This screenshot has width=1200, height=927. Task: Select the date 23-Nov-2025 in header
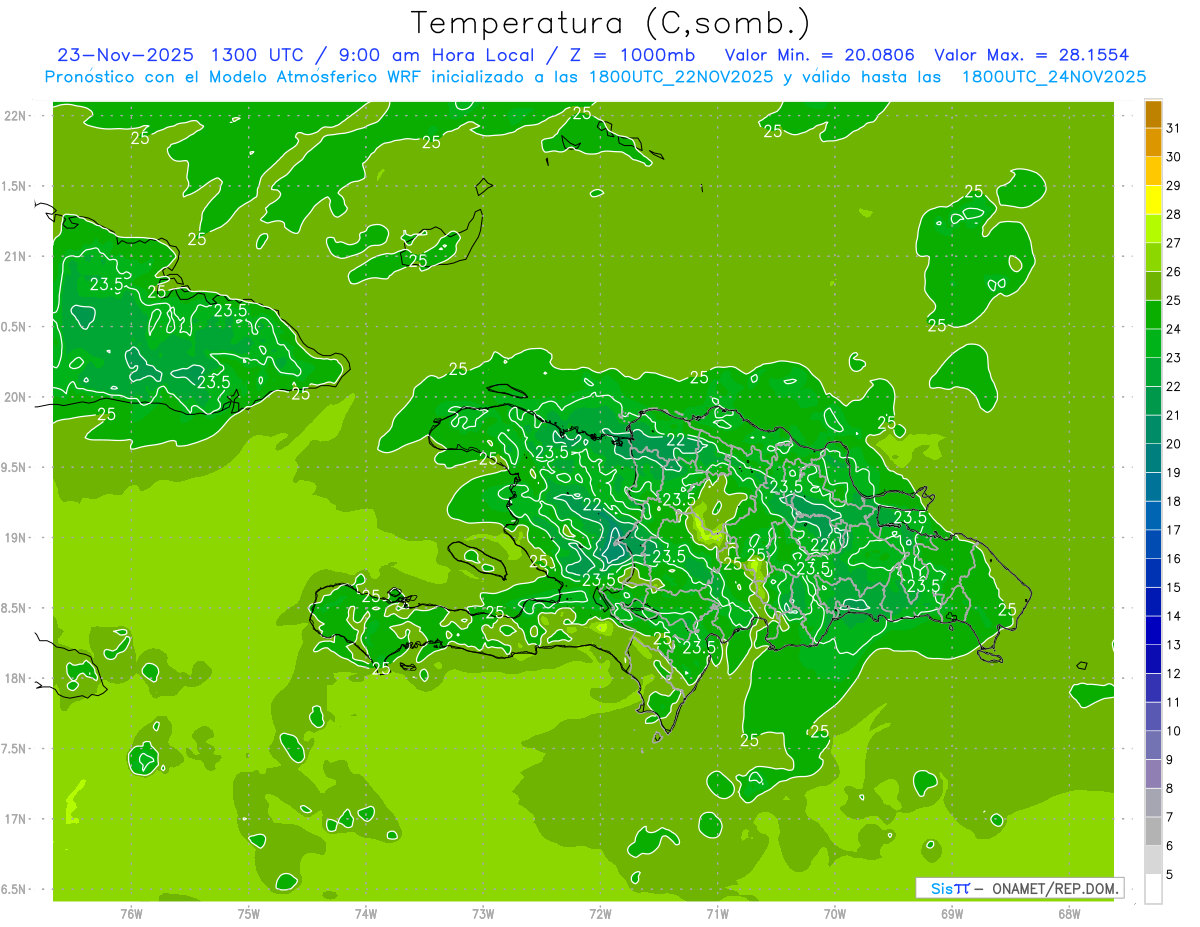click(125, 55)
